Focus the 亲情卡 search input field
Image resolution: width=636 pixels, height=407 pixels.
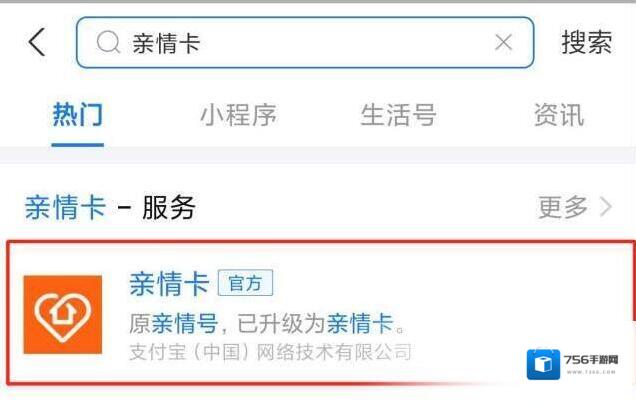[x=305, y=43]
